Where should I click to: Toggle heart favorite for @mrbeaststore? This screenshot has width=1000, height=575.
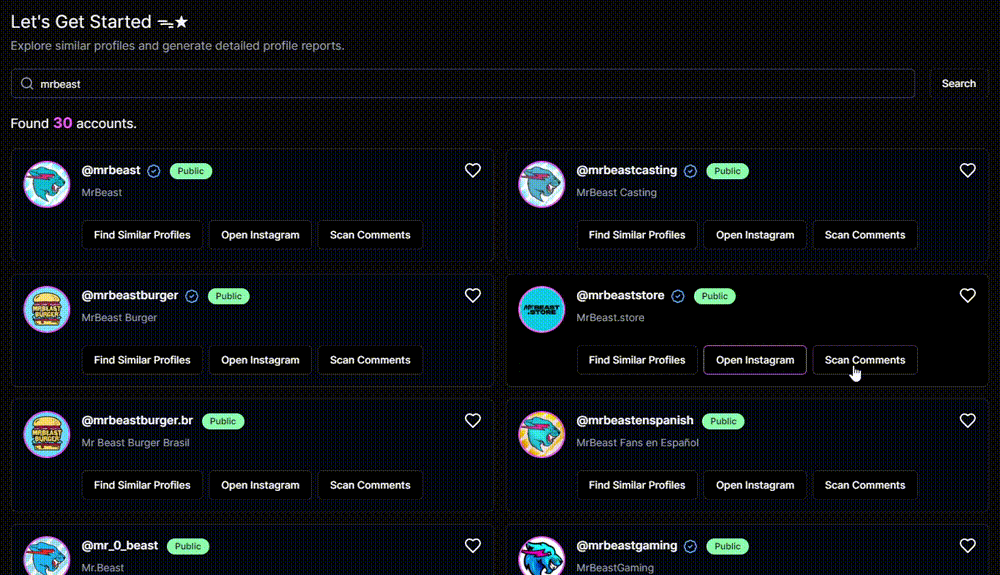coord(967,295)
